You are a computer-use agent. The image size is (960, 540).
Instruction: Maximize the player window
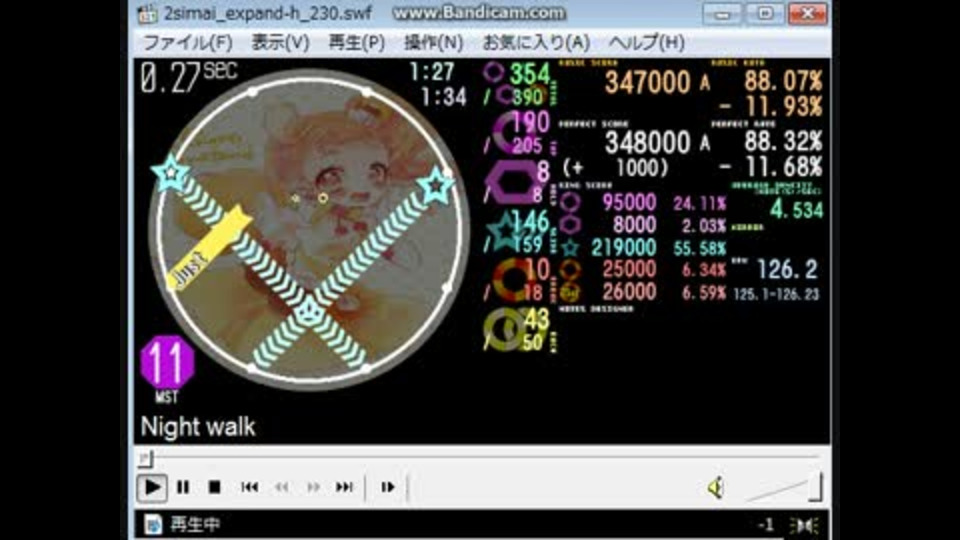[x=764, y=13]
